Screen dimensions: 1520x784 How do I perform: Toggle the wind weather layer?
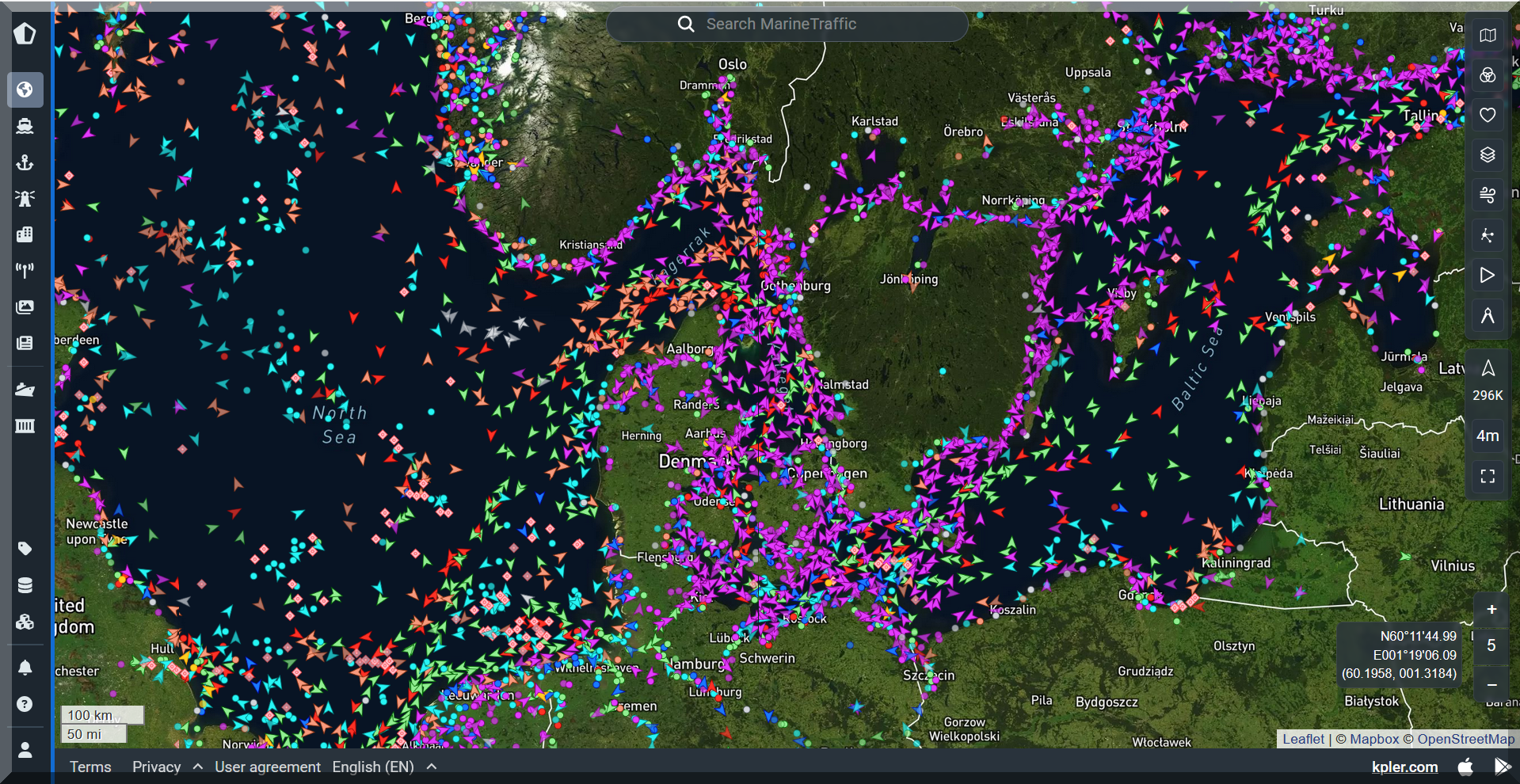pos(1488,194)
